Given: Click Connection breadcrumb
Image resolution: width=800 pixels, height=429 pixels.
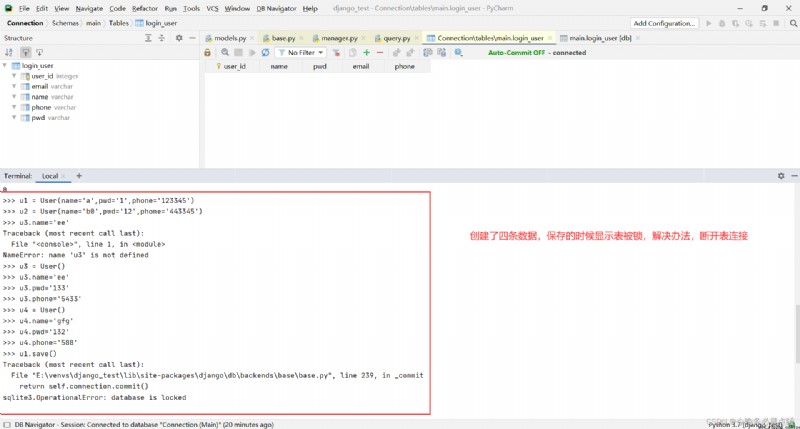Looking at the screenshot, I should pyautogui.click(x=25, y=23).
